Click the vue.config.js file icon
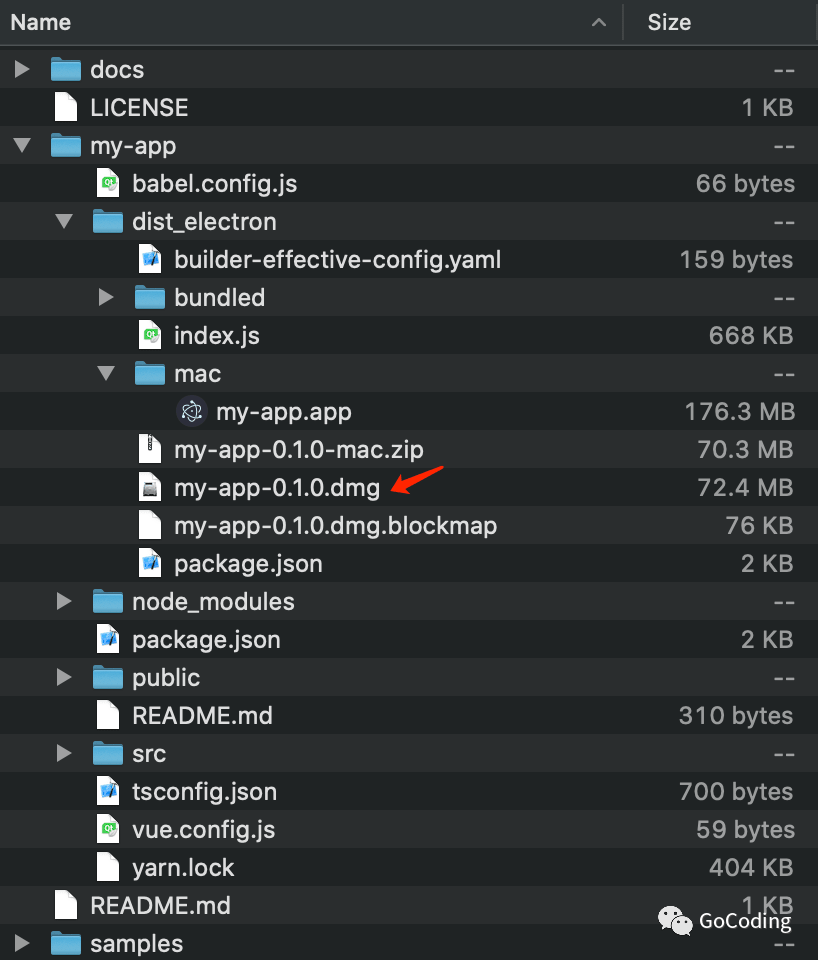The height and width of the screenshot is (960, 818). [x=107, y=829]
